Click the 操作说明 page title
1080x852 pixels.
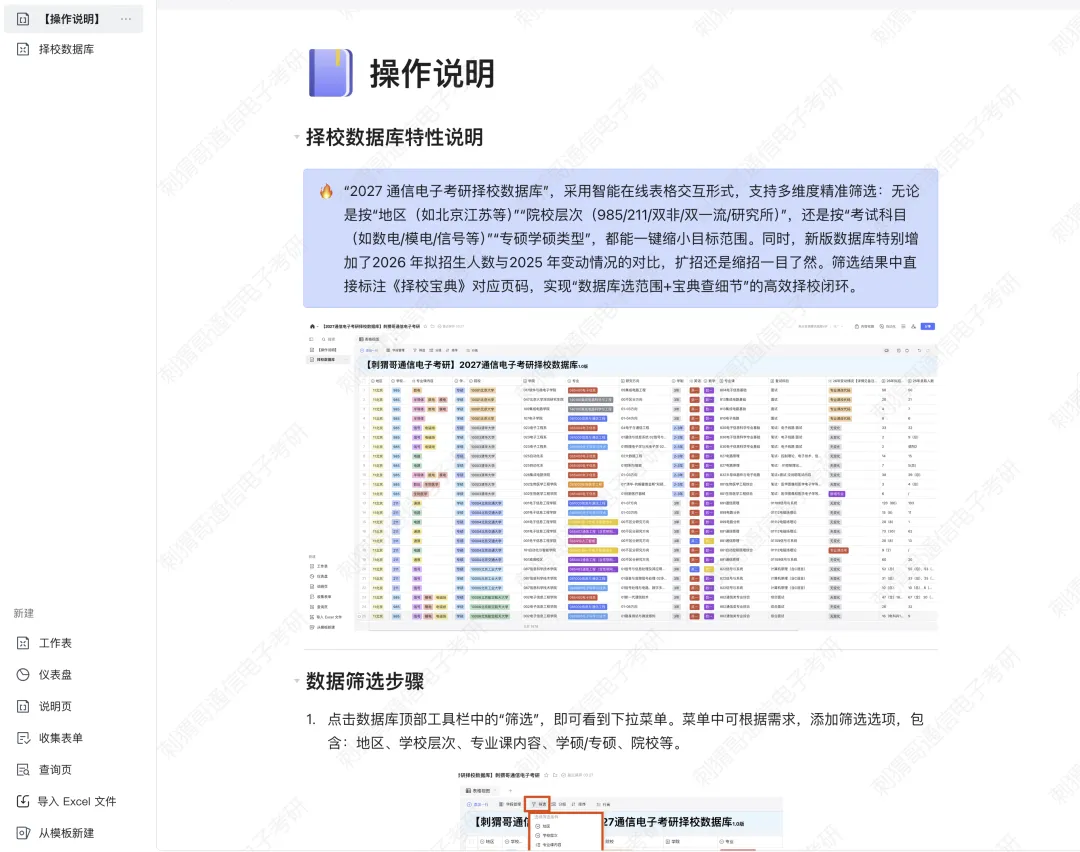pos(433,74)
